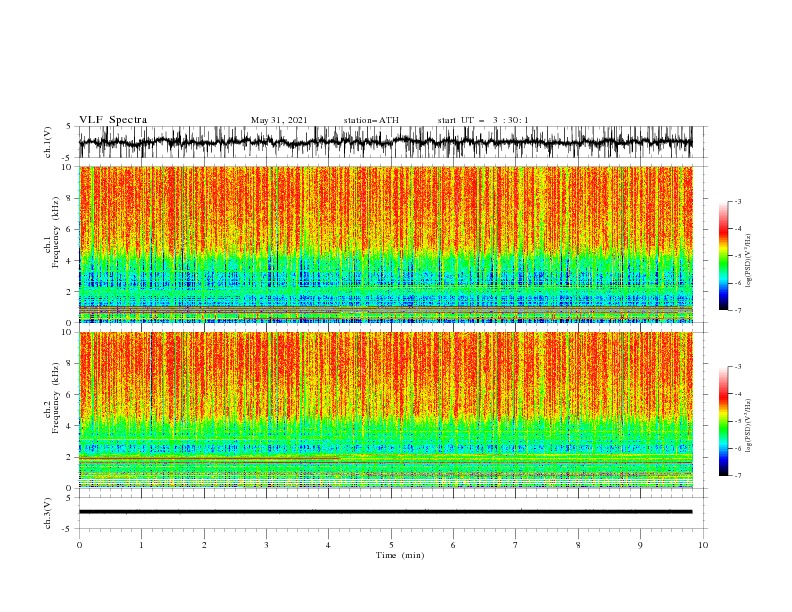This screenshot has height=612, width=792.
Task: Click the ch.1 color scale bar
Action: [723, 256]
